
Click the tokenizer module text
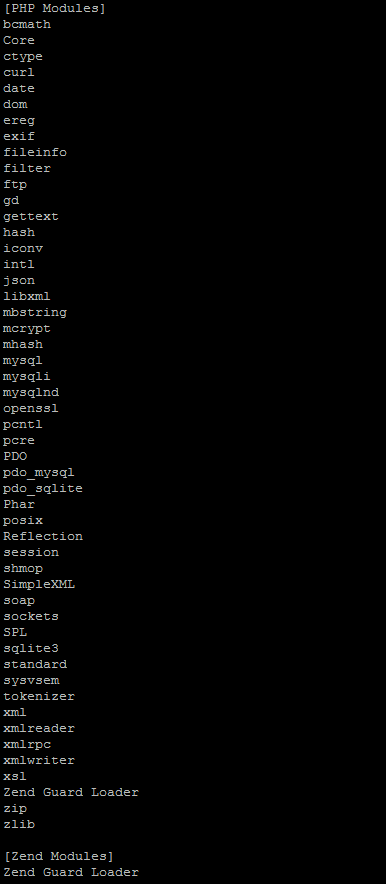click(38, 696)
